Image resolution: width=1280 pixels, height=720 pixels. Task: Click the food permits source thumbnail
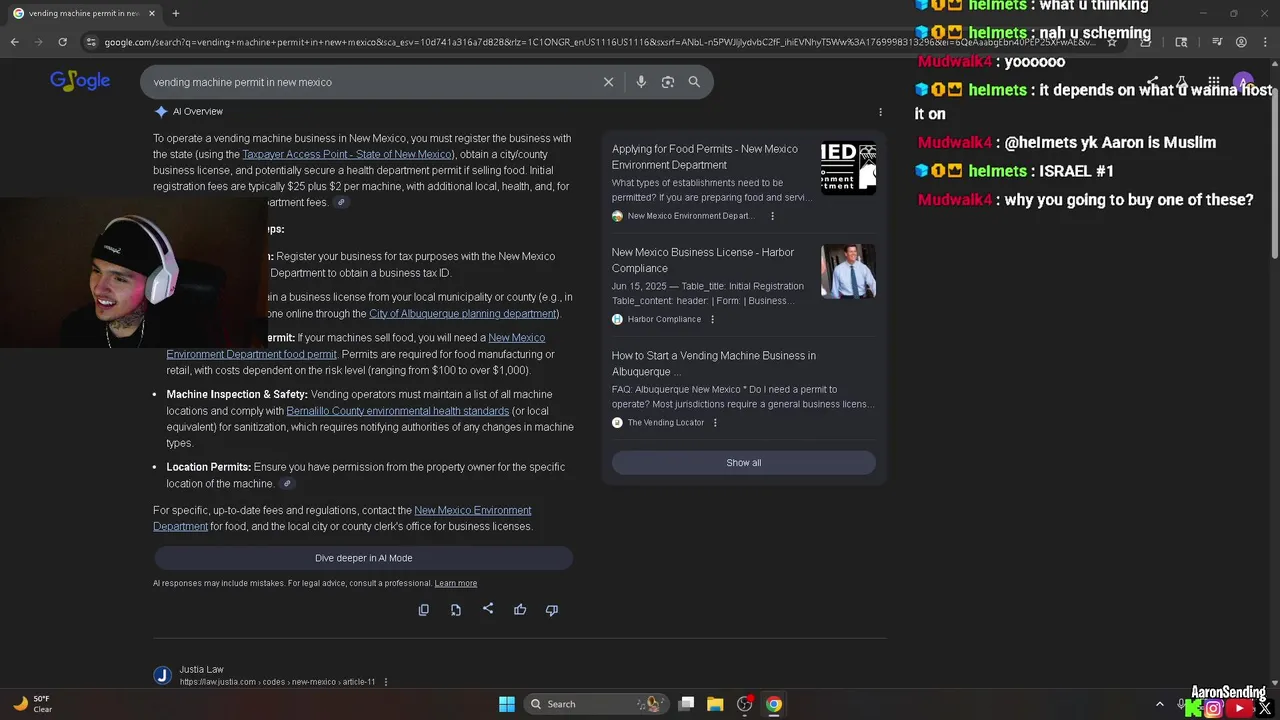click(x=848, y=168)
